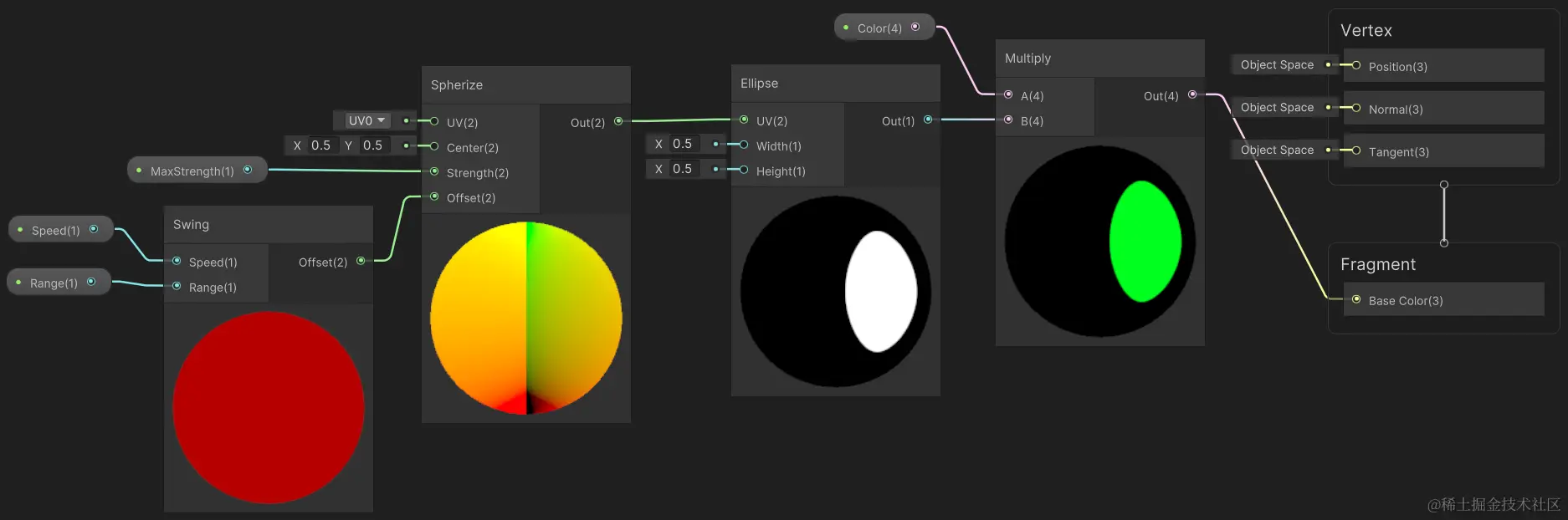Select the Fragment block header

click(x=1378, y=264)
